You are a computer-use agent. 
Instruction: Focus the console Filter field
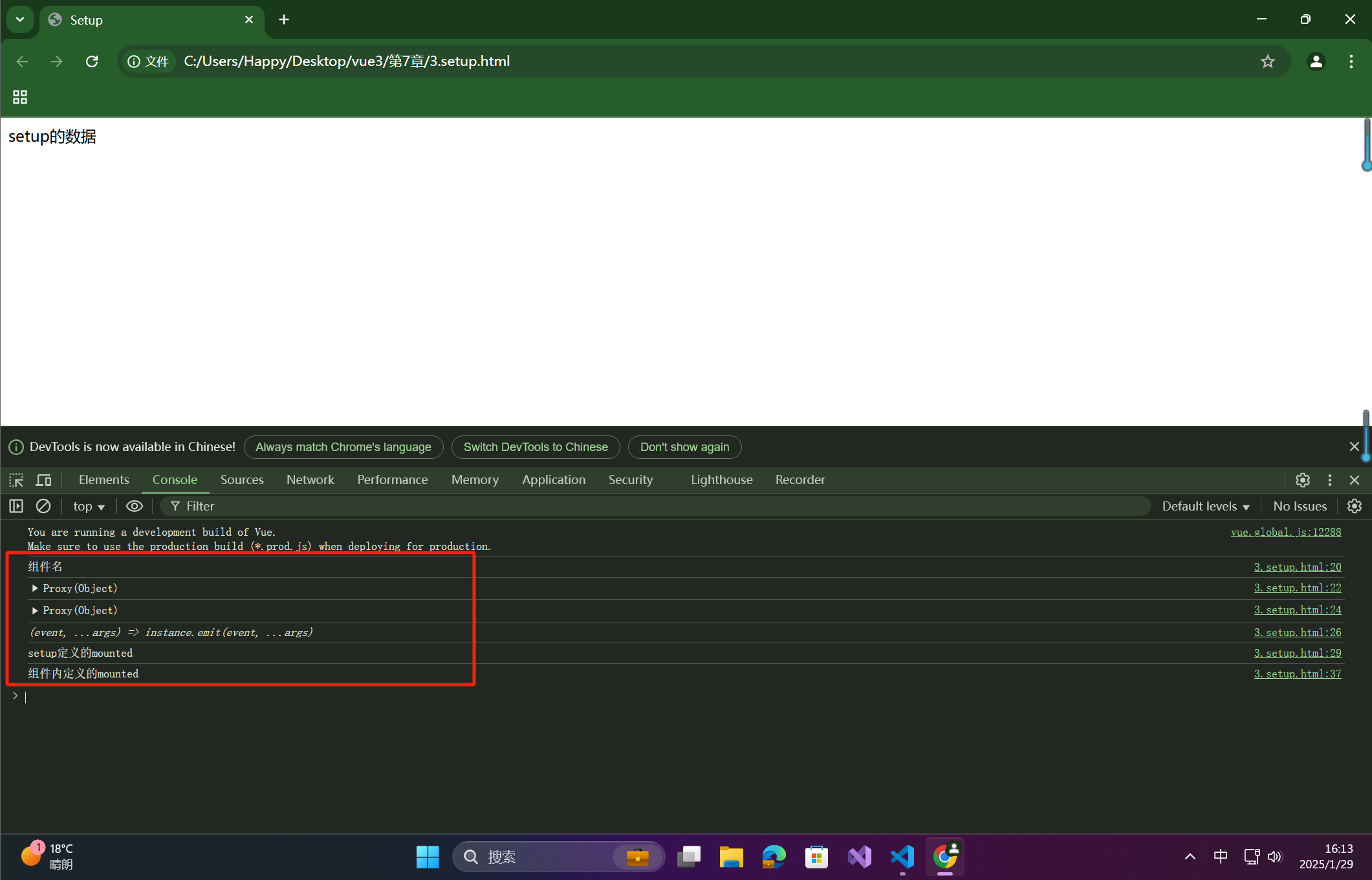coord(655,507)
